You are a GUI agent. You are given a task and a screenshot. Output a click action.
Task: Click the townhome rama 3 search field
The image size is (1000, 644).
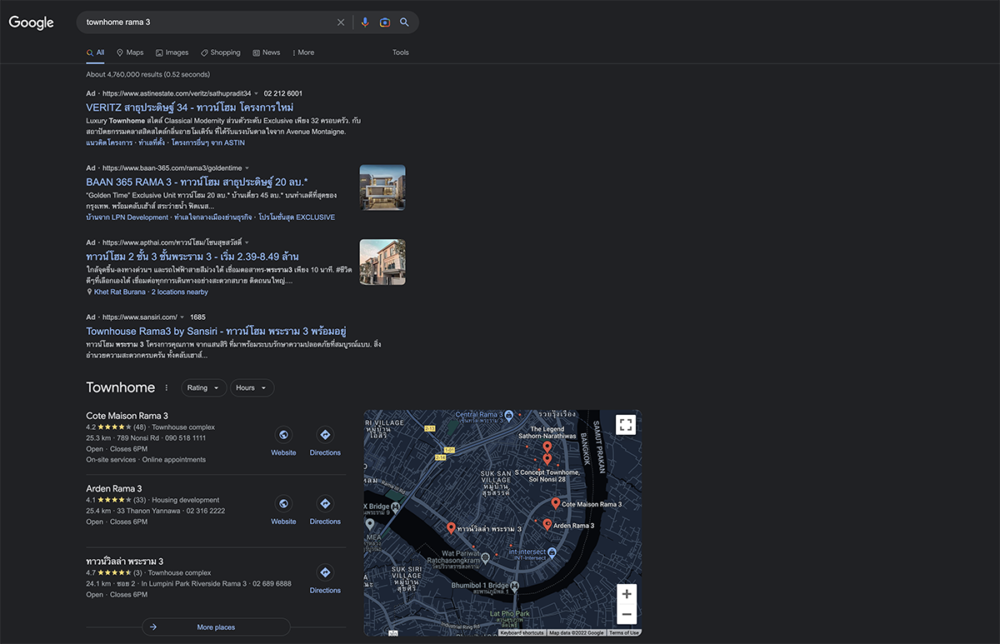207,22
